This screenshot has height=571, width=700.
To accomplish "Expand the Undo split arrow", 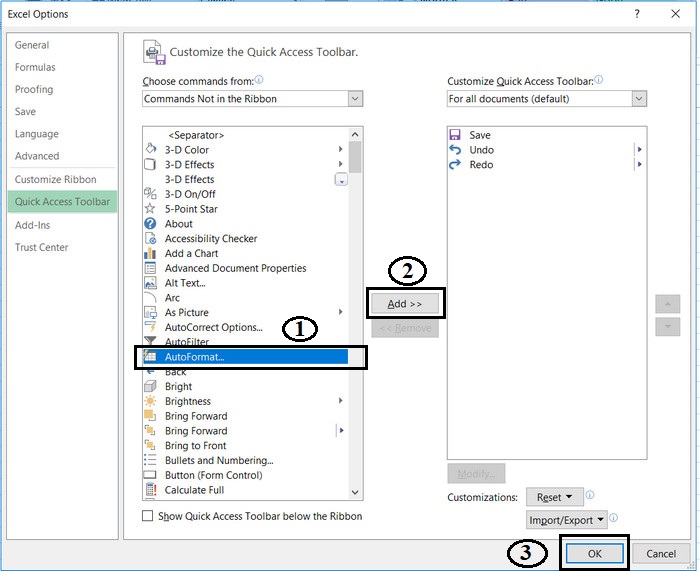I will tap(639, 150).
